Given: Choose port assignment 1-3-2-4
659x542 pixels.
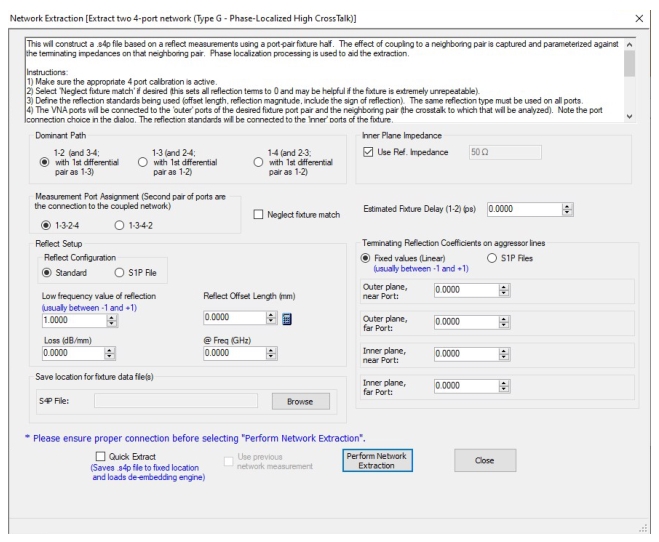Looking at the screenshot, I should [46, 225].
